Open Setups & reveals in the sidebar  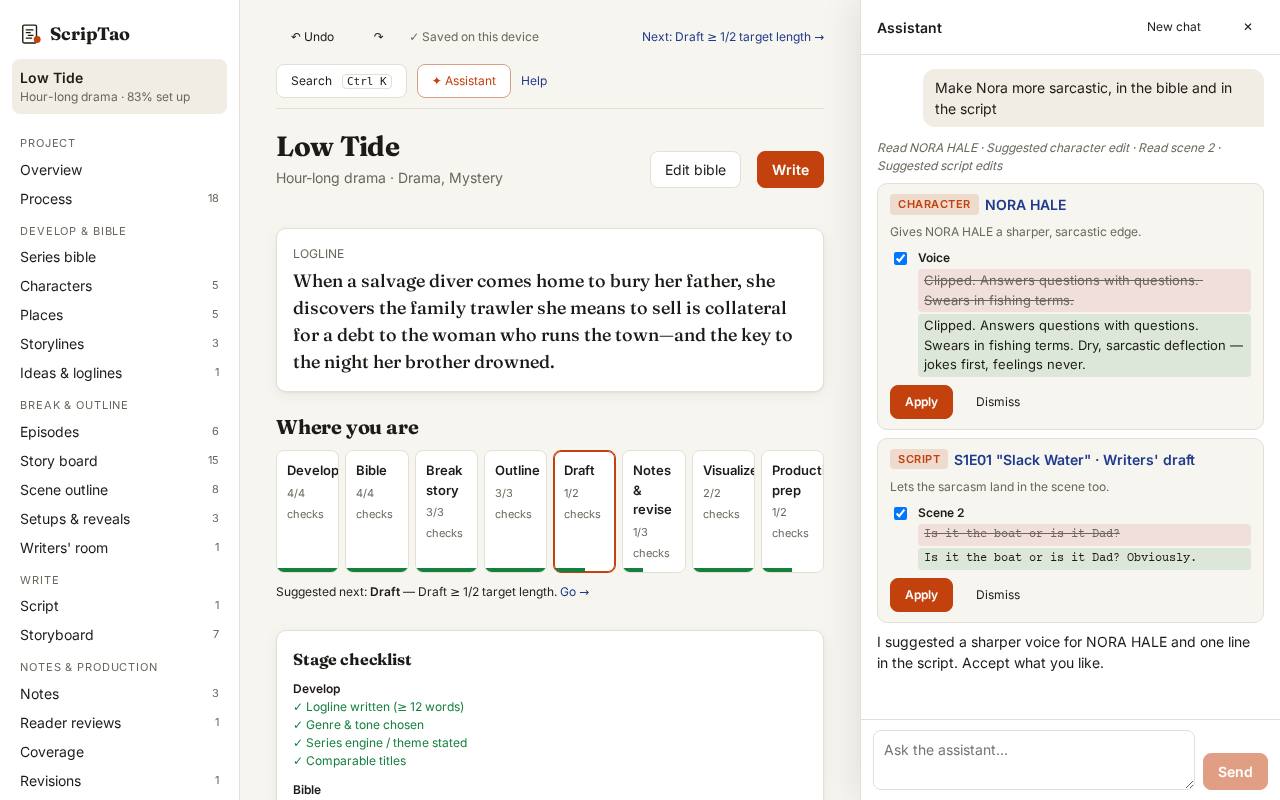click(119, 519)
